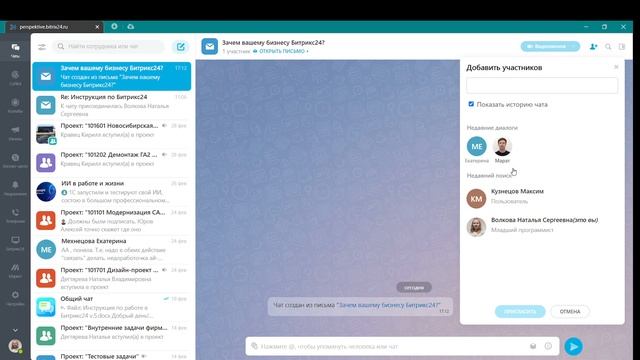Choose Волкова Наталья Сергеевна from recent search
Viewport: 640px width, 360px height.
click(542, 227)
